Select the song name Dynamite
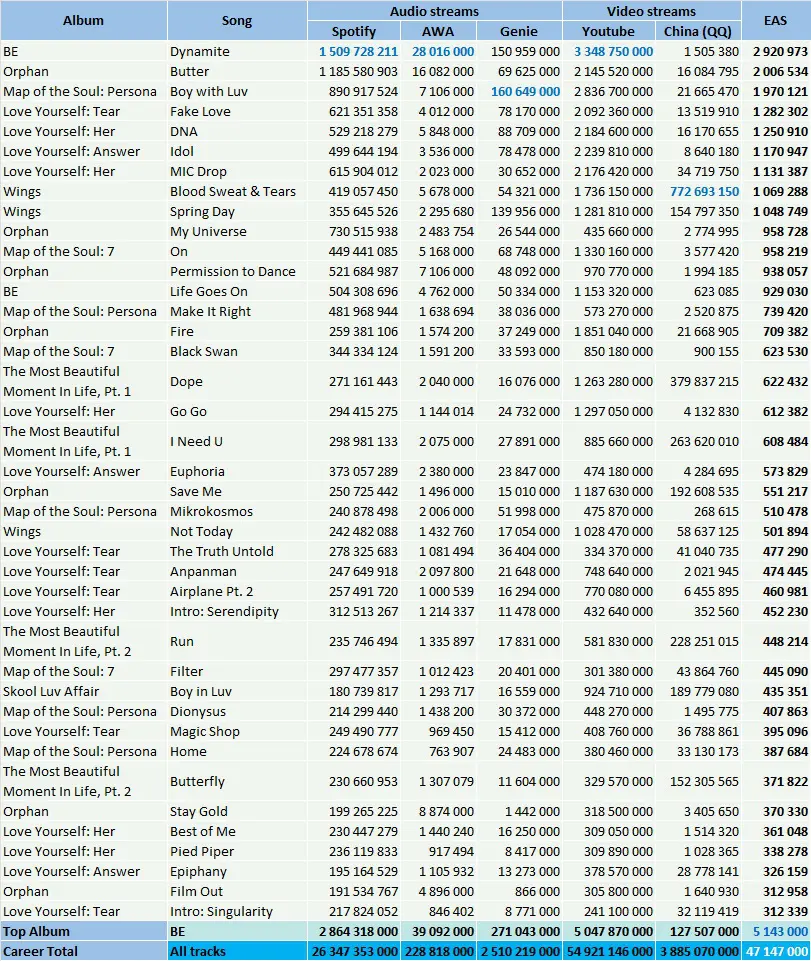This screenshot has width=811, height=961. (x=200, y=51)
